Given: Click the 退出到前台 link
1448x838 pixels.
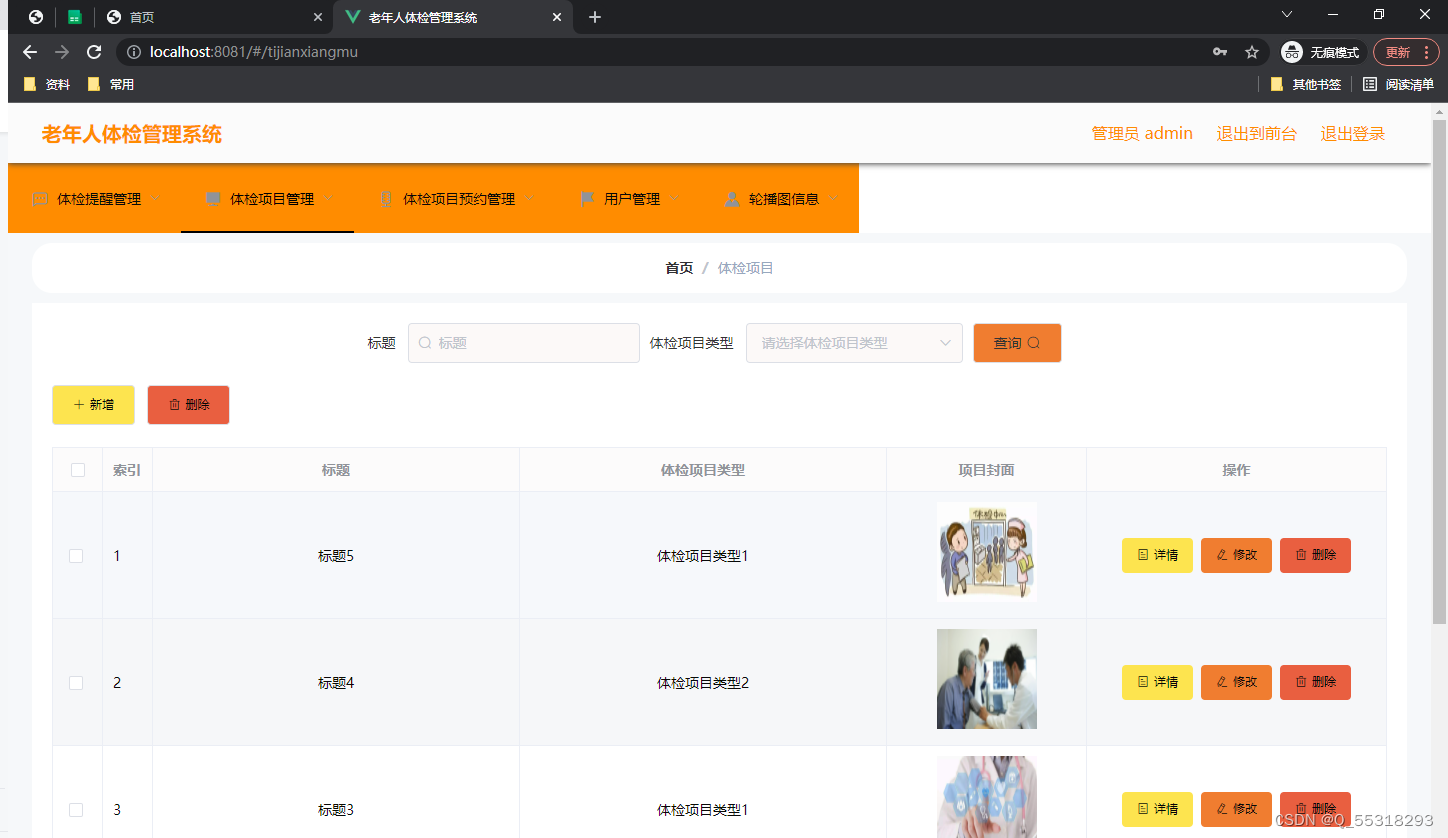Looking at the screenshot, I should tap(1256, 134).
